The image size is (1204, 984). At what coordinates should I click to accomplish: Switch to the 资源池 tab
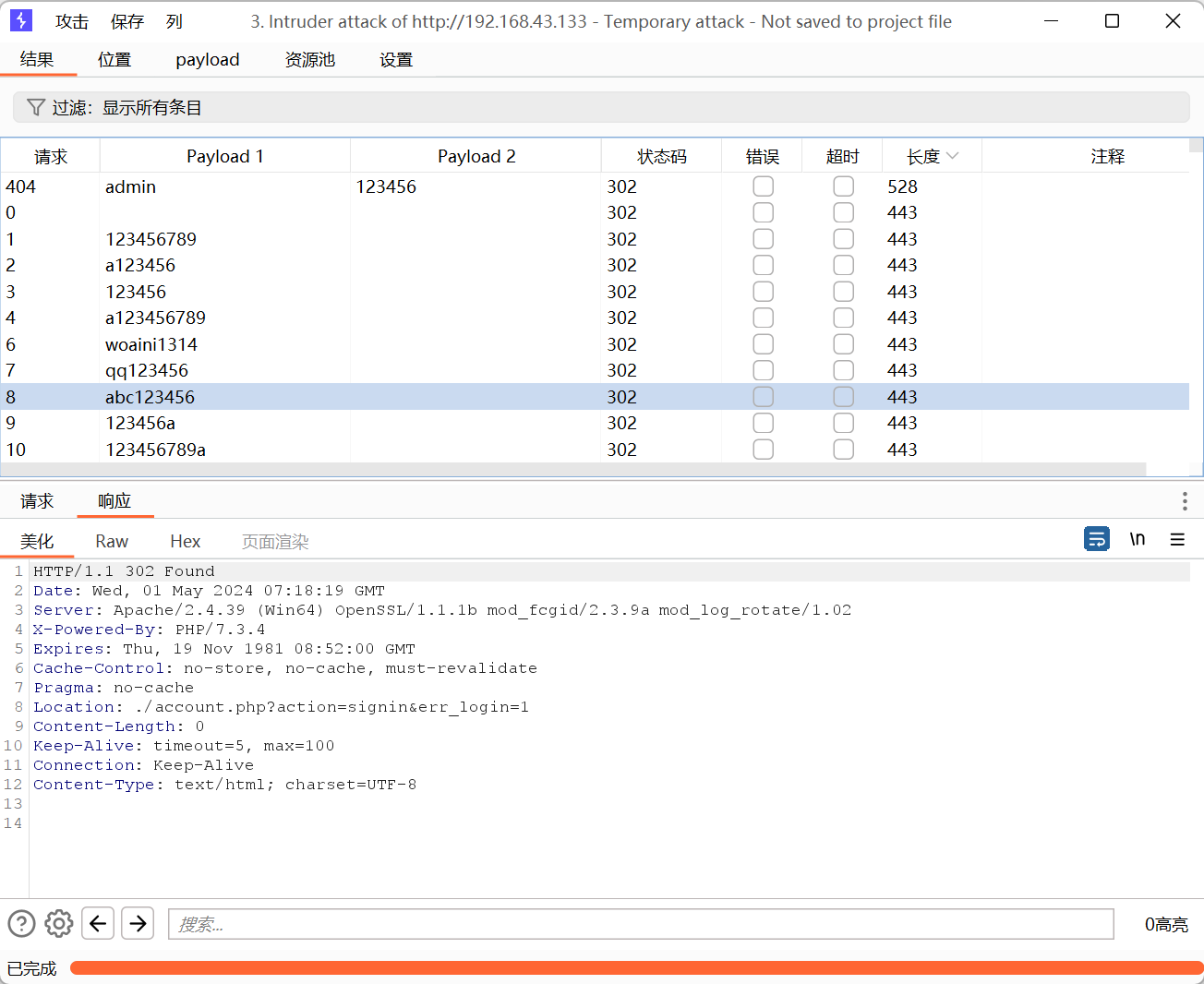(x=310, y=60)
